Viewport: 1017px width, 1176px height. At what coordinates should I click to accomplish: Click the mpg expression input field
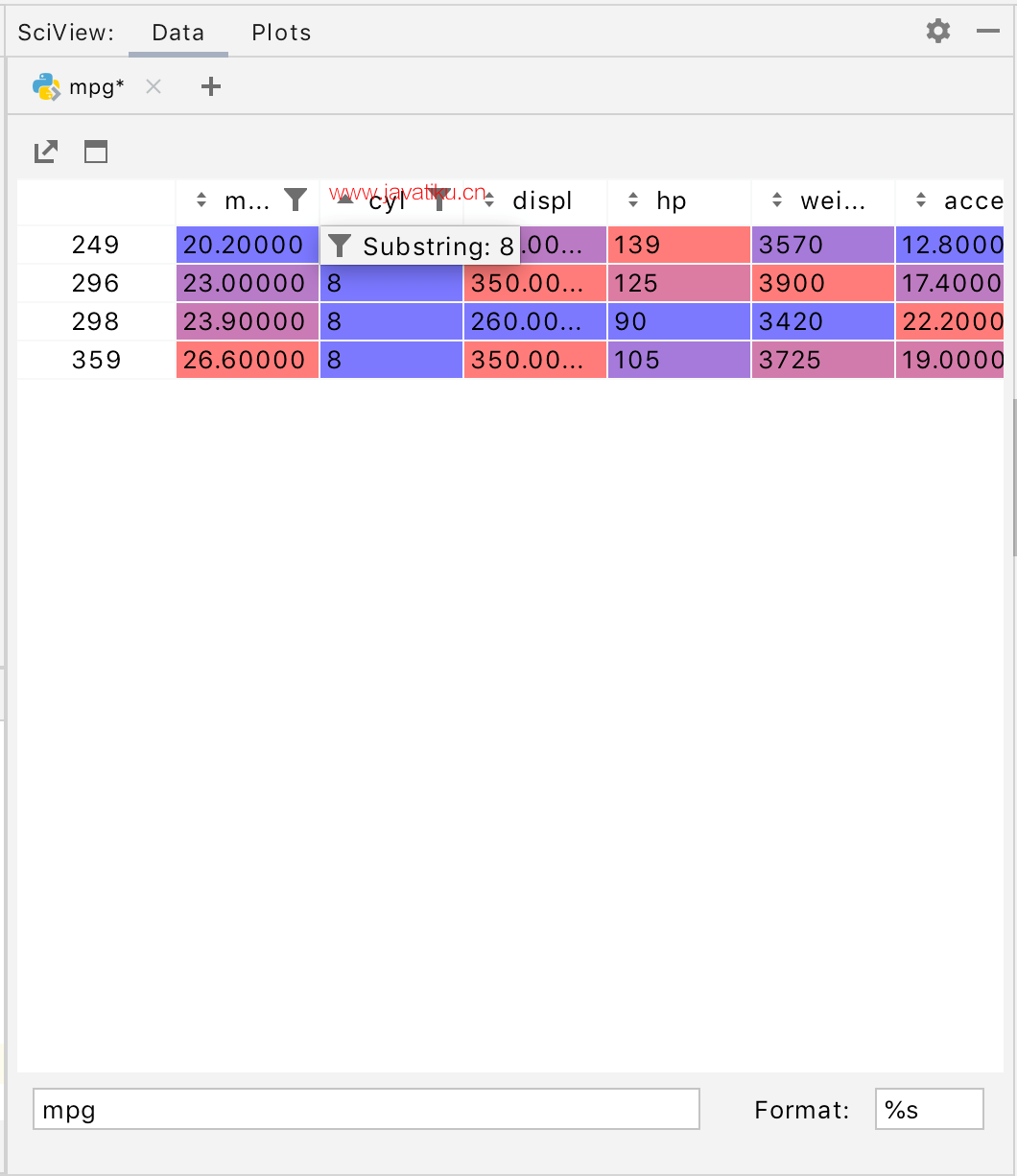[367, 1110]
